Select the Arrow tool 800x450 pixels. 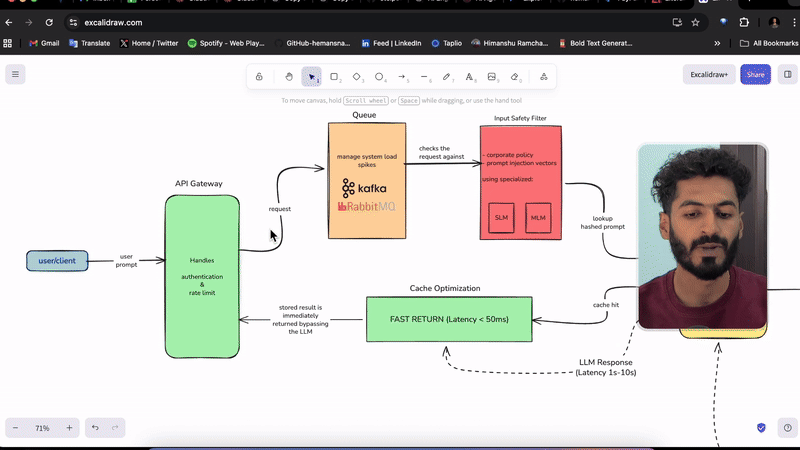pyautogui.click(x=402, y=76)
